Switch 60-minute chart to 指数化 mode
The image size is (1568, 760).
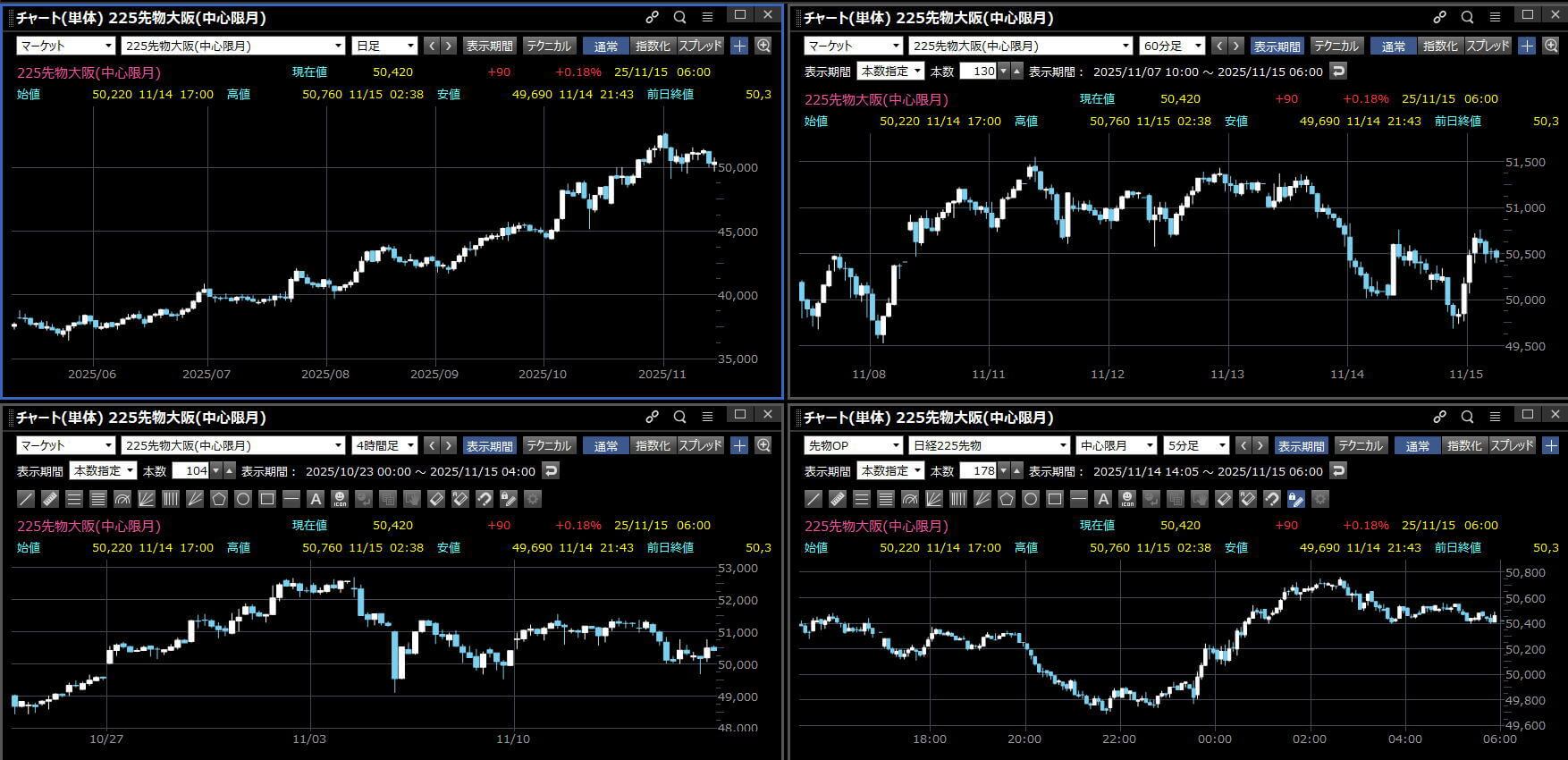pyautogui.click(x=1439, y=46)
